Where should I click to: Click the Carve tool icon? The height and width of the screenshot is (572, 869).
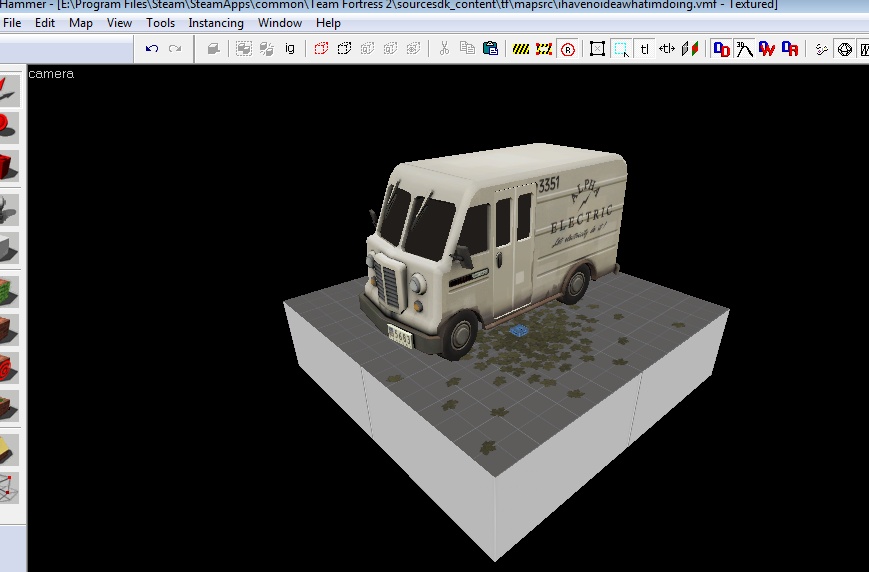click(213, 49)
